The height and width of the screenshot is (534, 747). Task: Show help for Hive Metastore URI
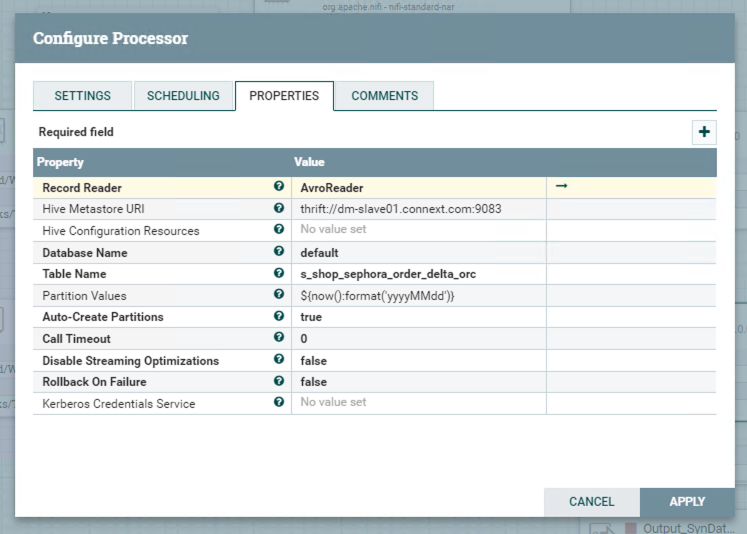279,209
